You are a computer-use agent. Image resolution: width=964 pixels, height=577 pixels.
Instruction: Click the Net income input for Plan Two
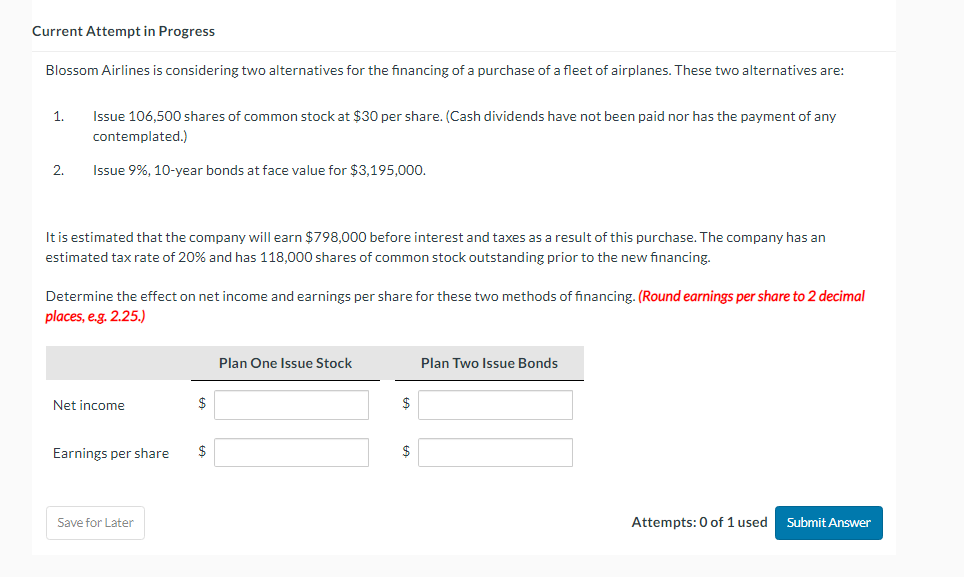point(495,404)
